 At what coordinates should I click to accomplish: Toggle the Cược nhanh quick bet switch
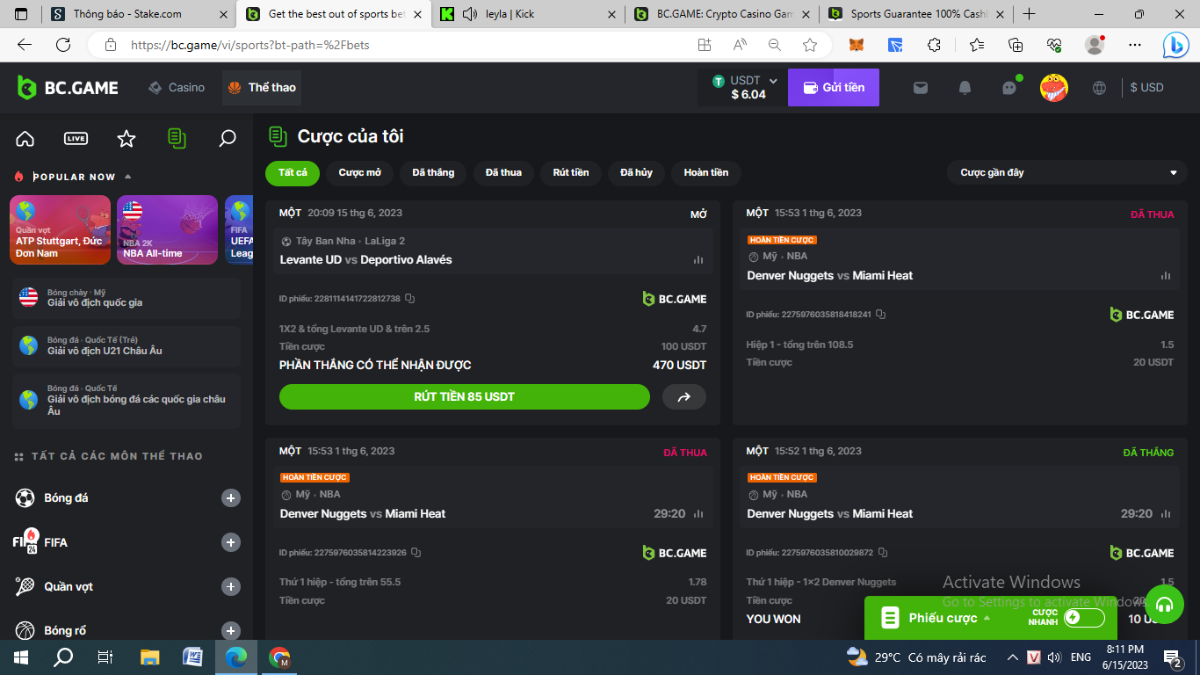pyautogui.click(x=1084, y=617)
